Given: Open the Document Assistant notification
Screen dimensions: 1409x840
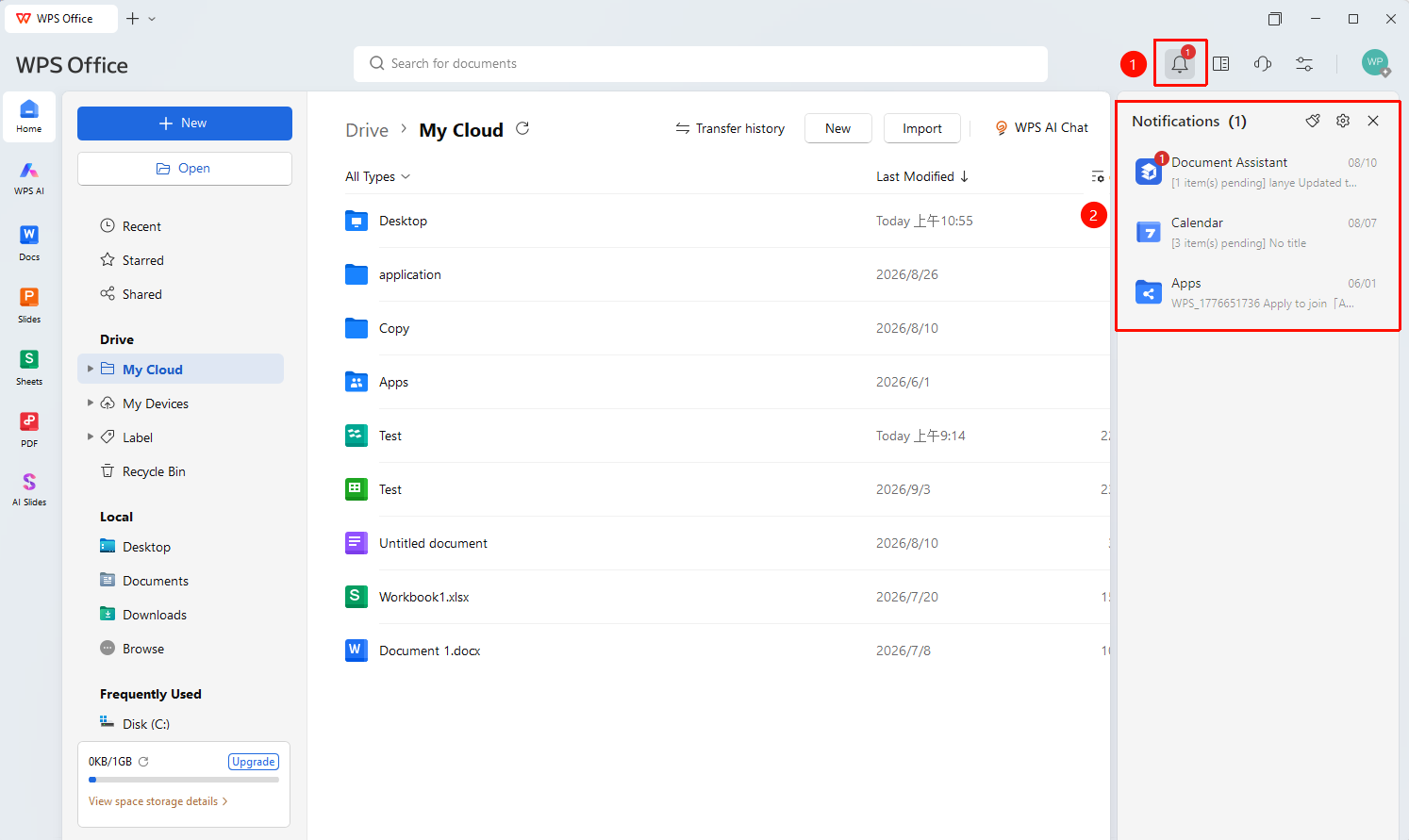Looking at the screenshot, I should (1257, 172).
